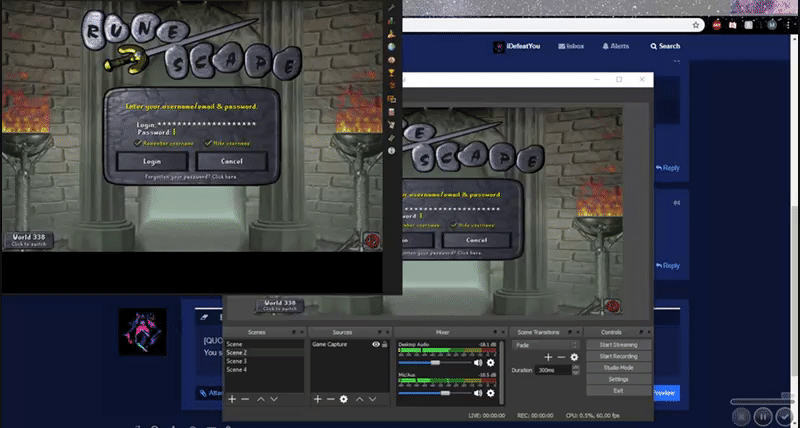
Task: Open the RuneLite yellow overlapping-screens sidebar icon
Action: tap(391, 99)
